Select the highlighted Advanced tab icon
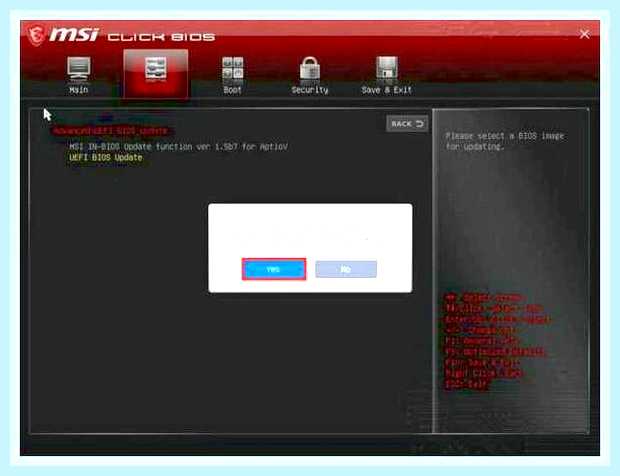 coord(156,74)
